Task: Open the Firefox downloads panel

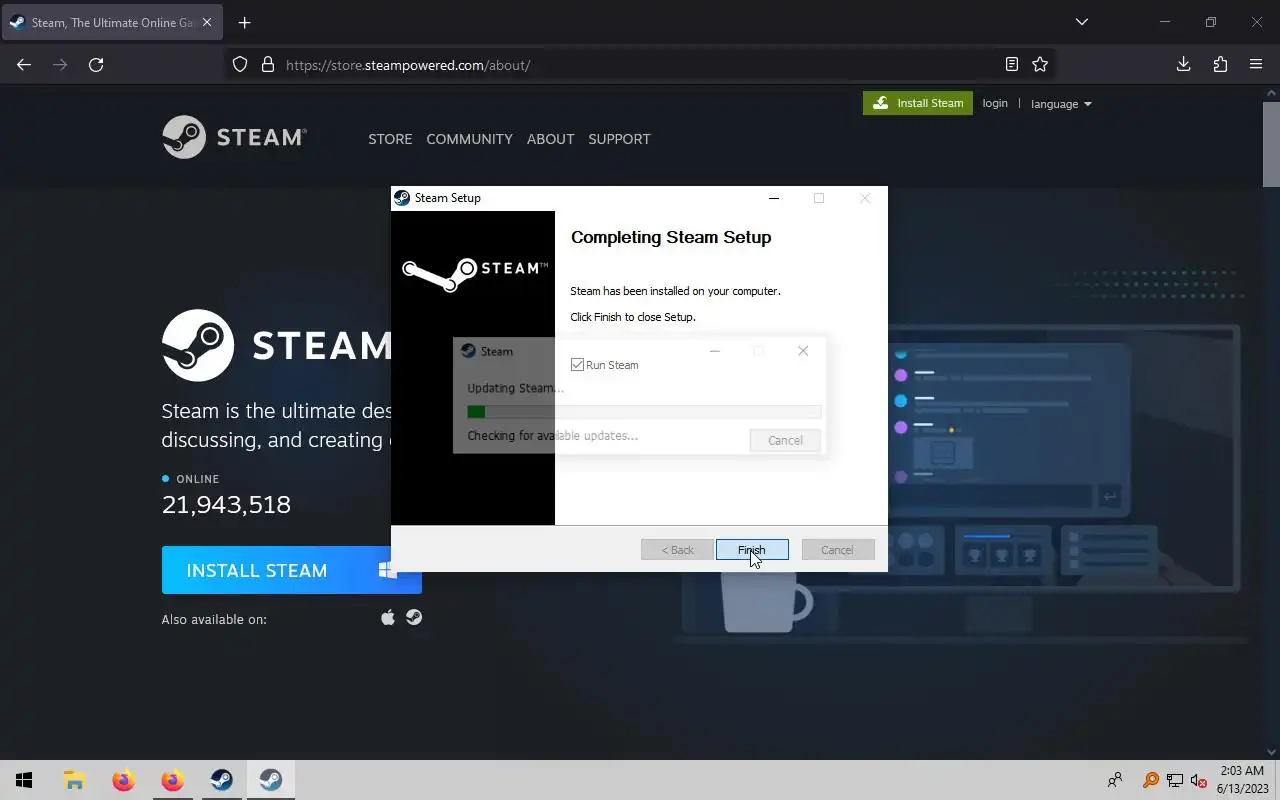Action: pyautogui.click(x=1183, y=65)
